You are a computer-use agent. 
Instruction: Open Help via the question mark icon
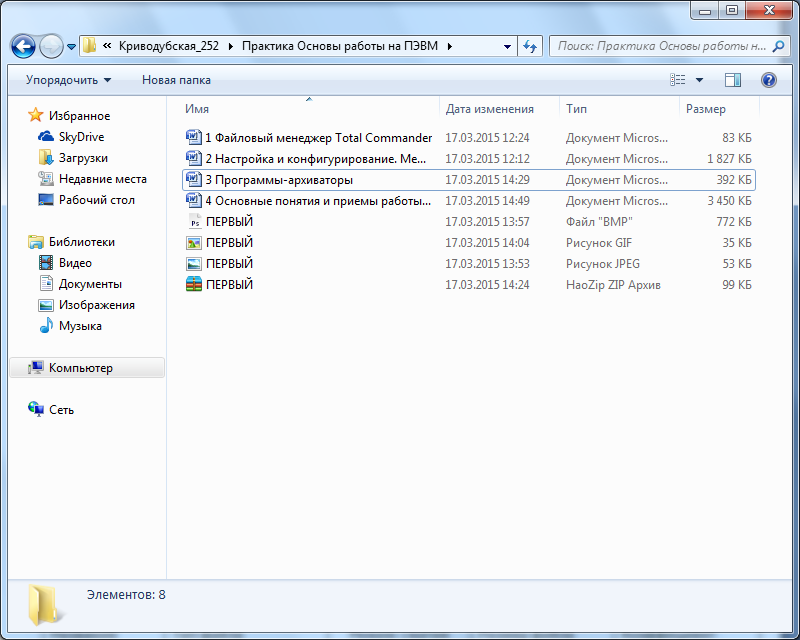(x=769, y=80)
